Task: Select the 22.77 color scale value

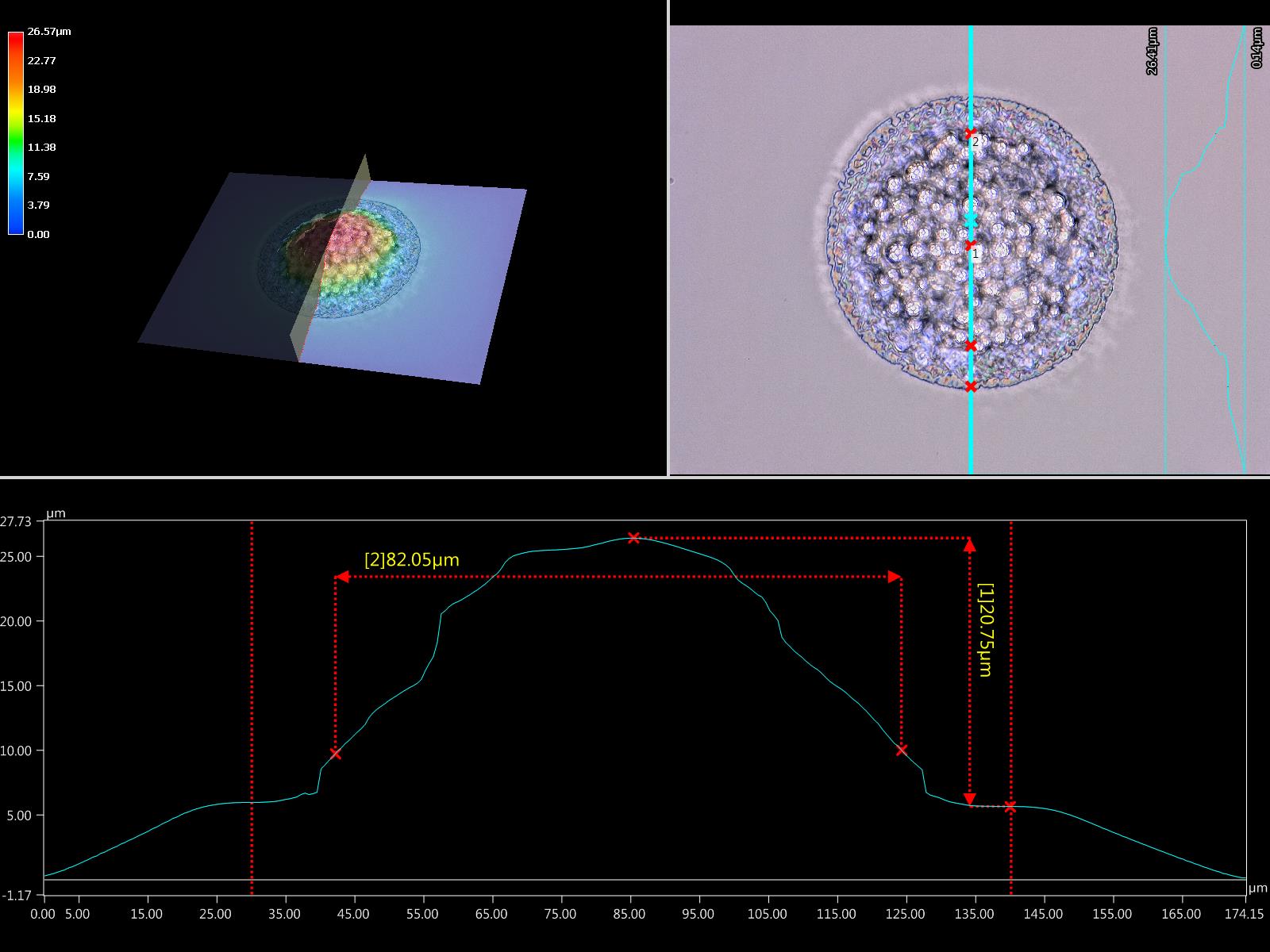Action: [x=41, y=60]
